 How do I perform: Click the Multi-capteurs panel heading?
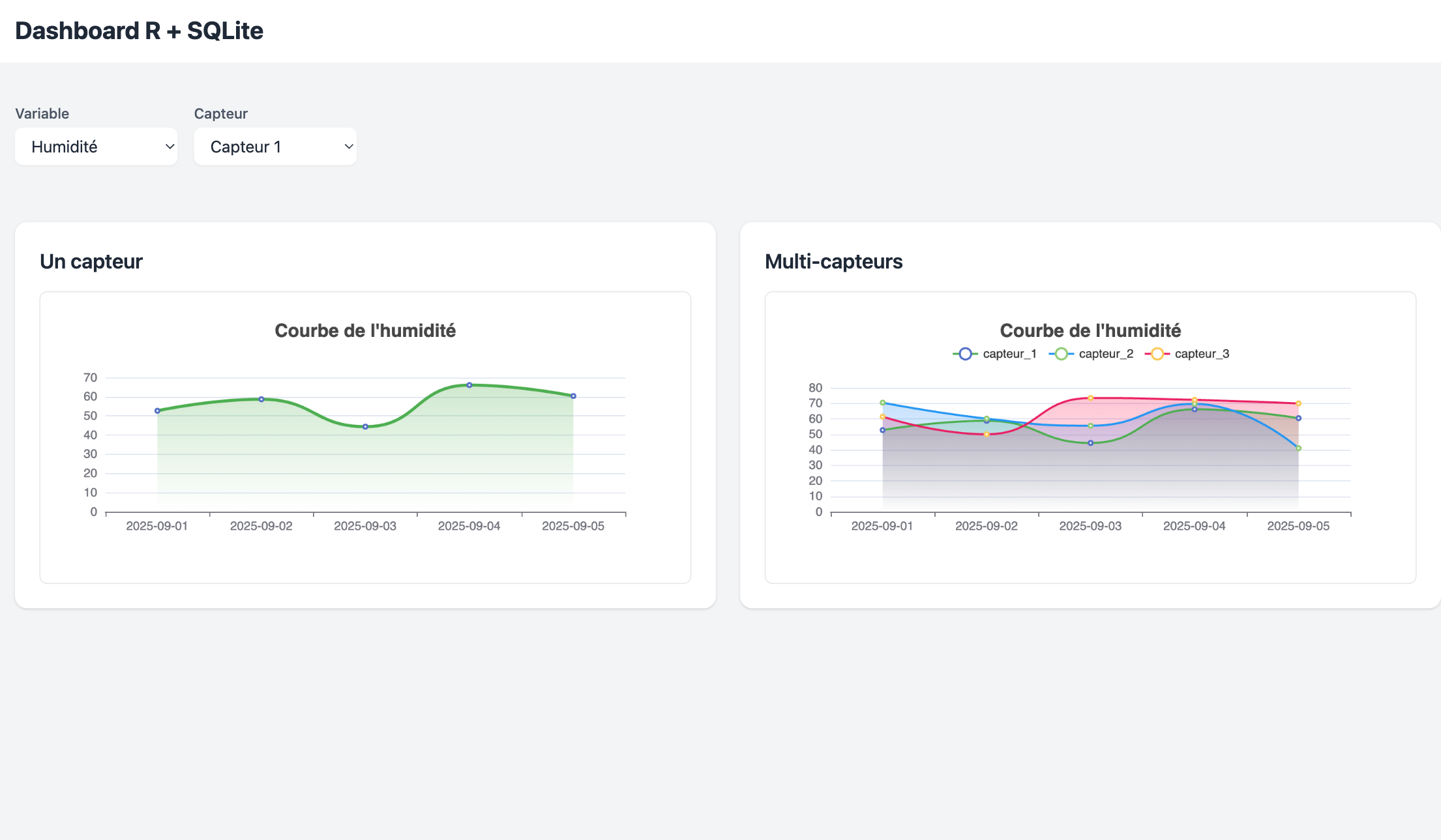coord(833,261)
